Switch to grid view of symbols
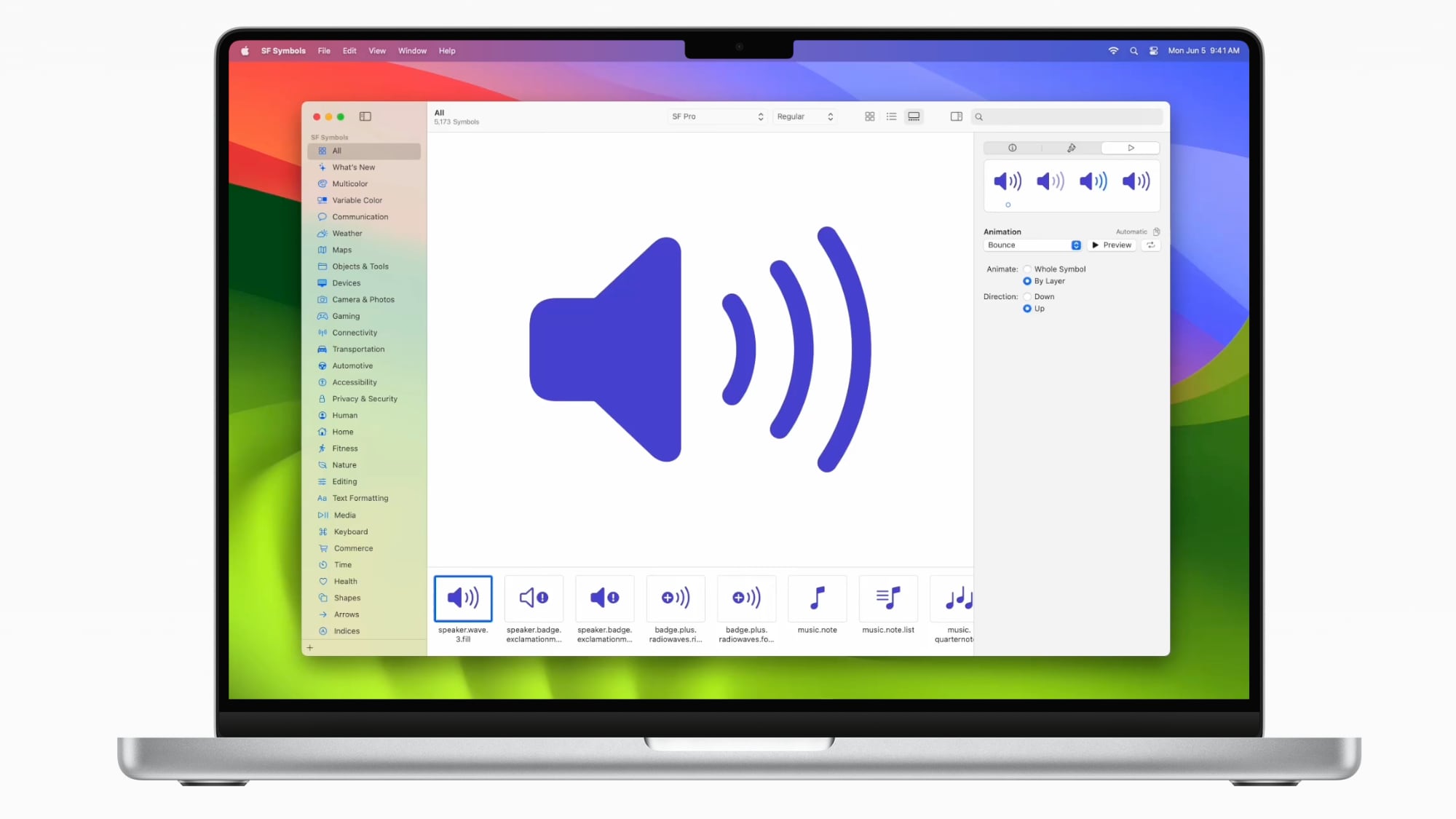This screenshot has height=819, width=1456. (x=869, y=116)
